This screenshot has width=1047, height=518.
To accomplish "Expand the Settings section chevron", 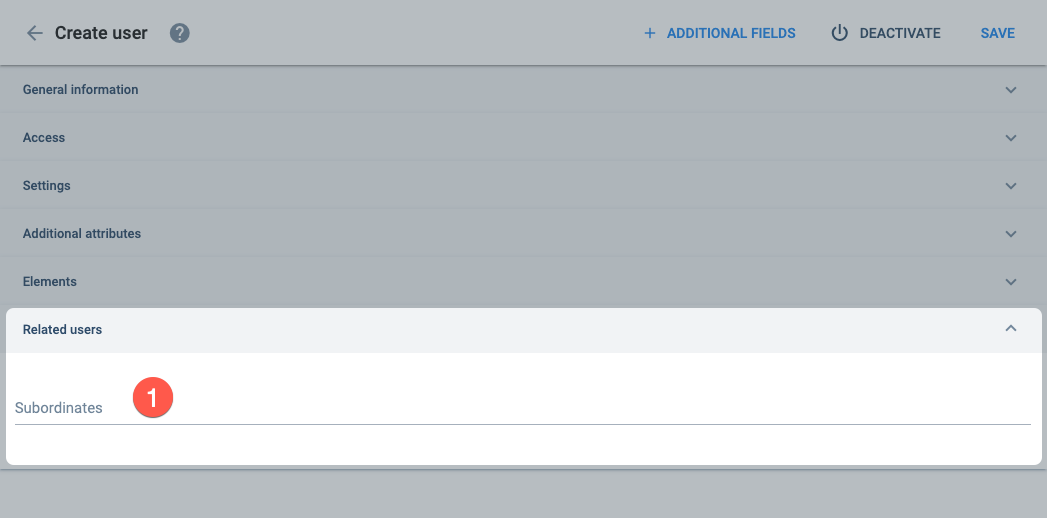I will point(1011,186).
